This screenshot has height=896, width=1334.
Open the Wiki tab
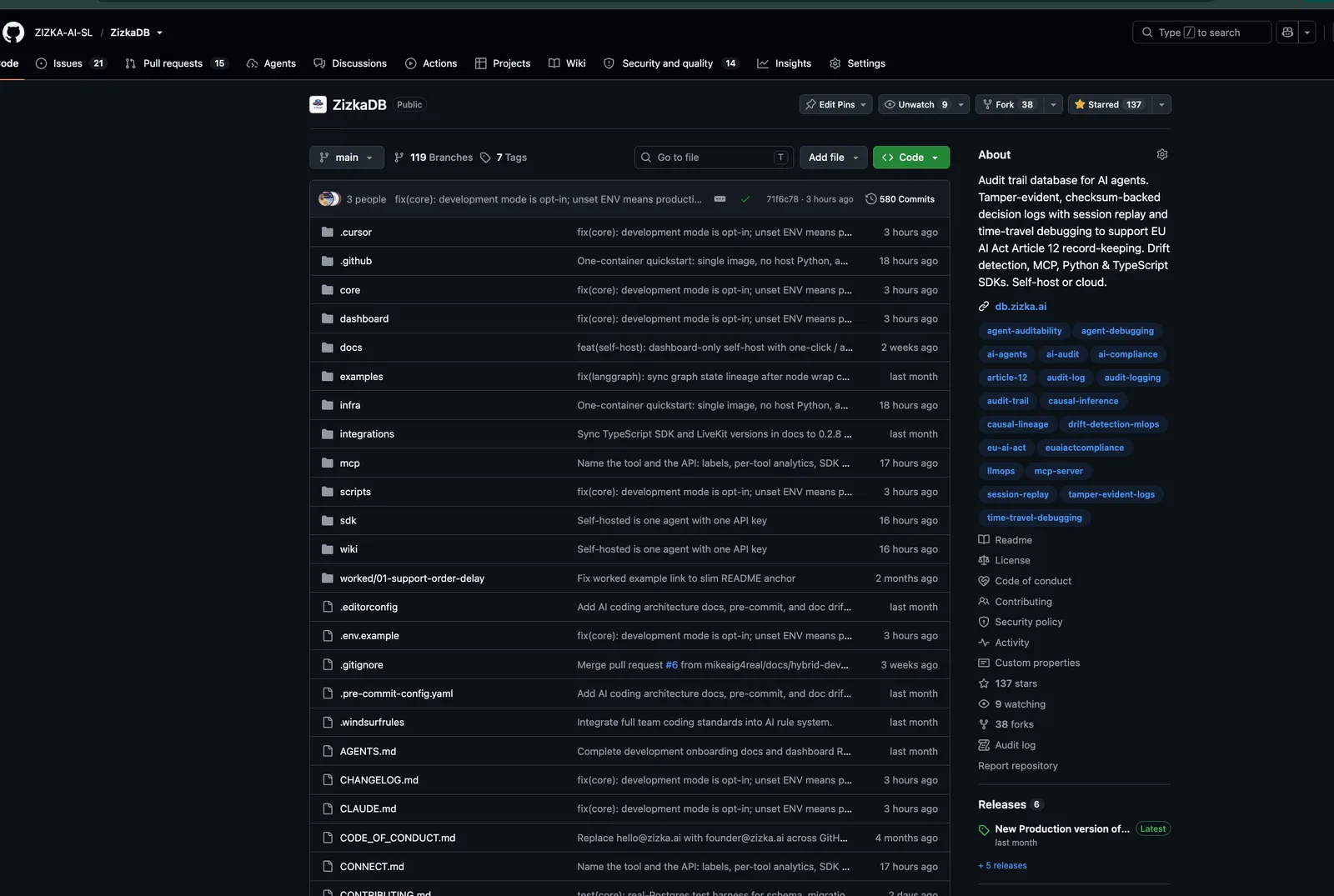pyautogui.click(x=567, y=63)
